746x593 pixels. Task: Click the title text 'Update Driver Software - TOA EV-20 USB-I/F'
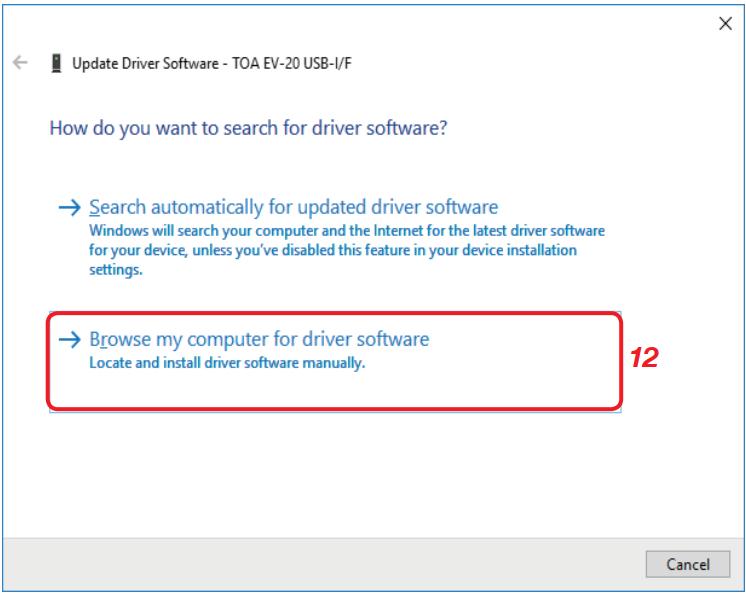(x=212, y=63)
